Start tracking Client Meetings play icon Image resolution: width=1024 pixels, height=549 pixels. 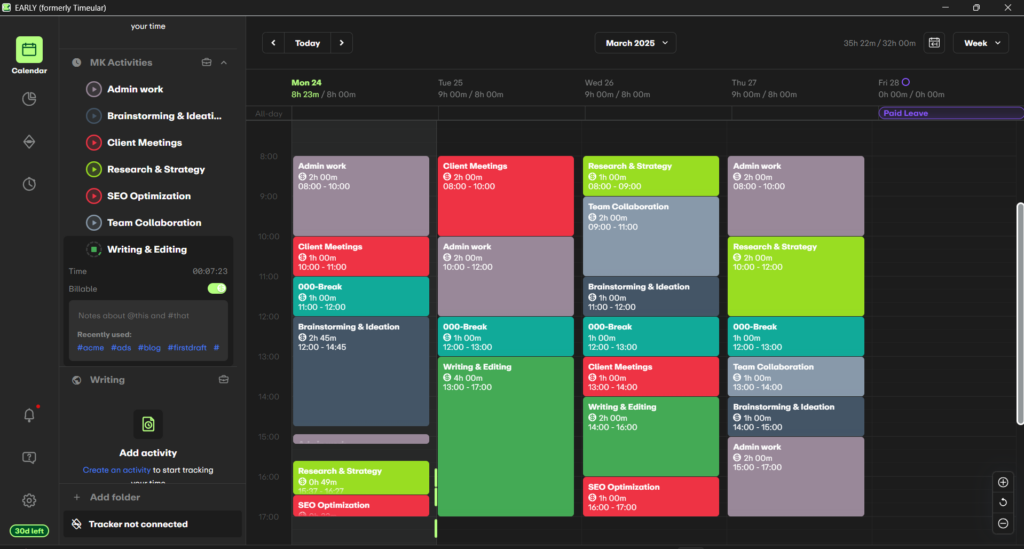[x=93, y=142]
